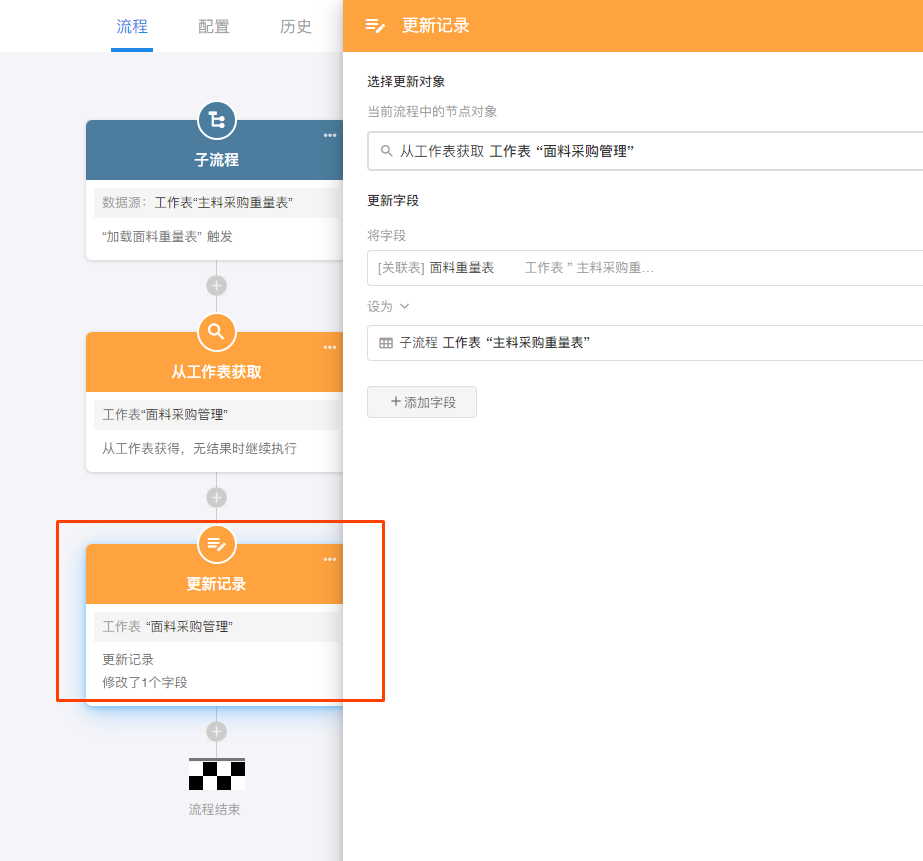
Task: Click the 将字段 label
Action: [387, 235]
